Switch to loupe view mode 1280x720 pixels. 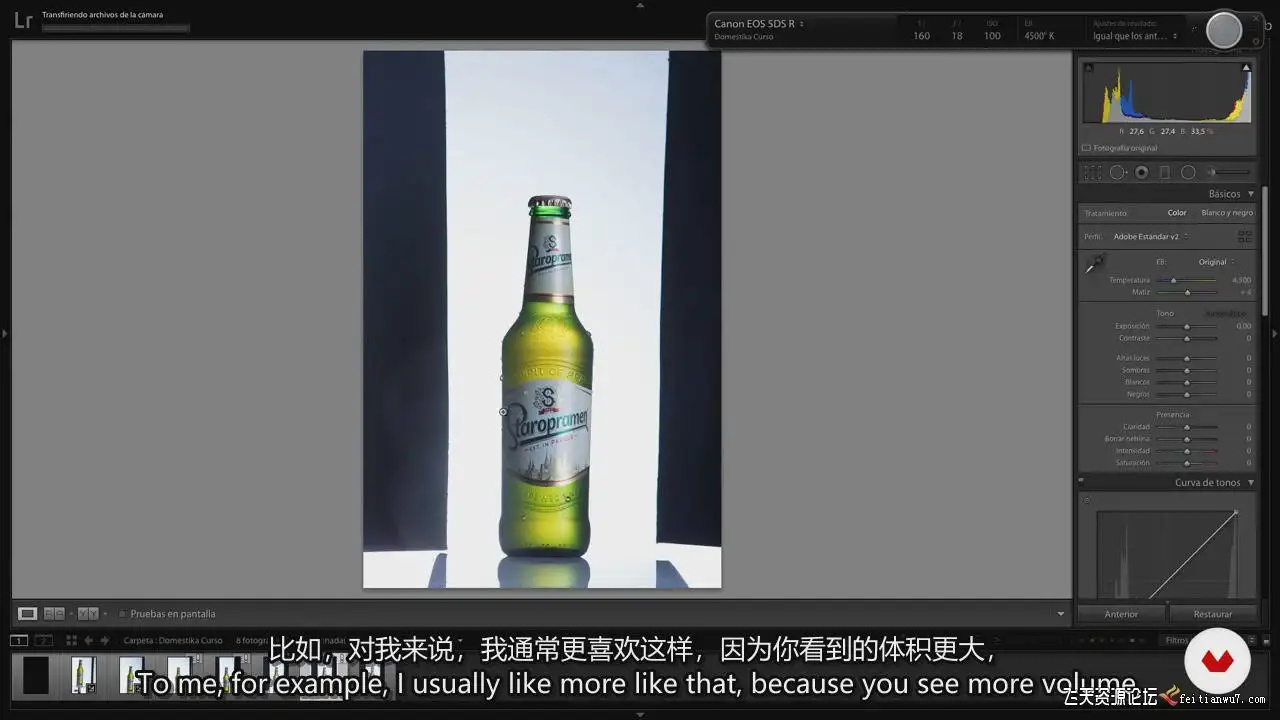[x=28, y=614]
